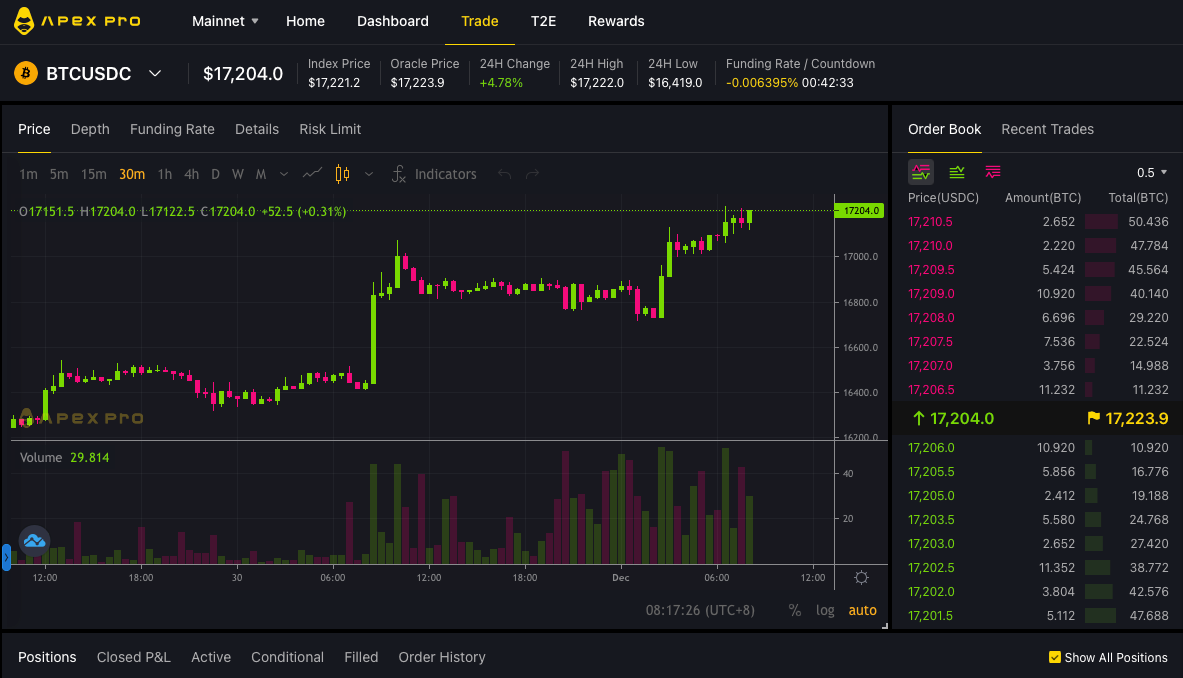Switch to the Funding Rate tab

[172, 129]
